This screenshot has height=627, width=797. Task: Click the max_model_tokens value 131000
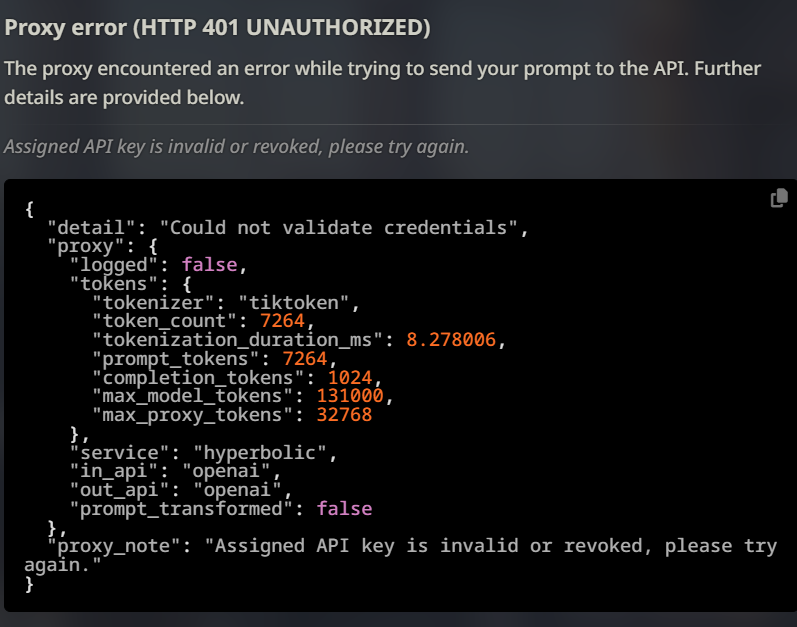[350, 396]
